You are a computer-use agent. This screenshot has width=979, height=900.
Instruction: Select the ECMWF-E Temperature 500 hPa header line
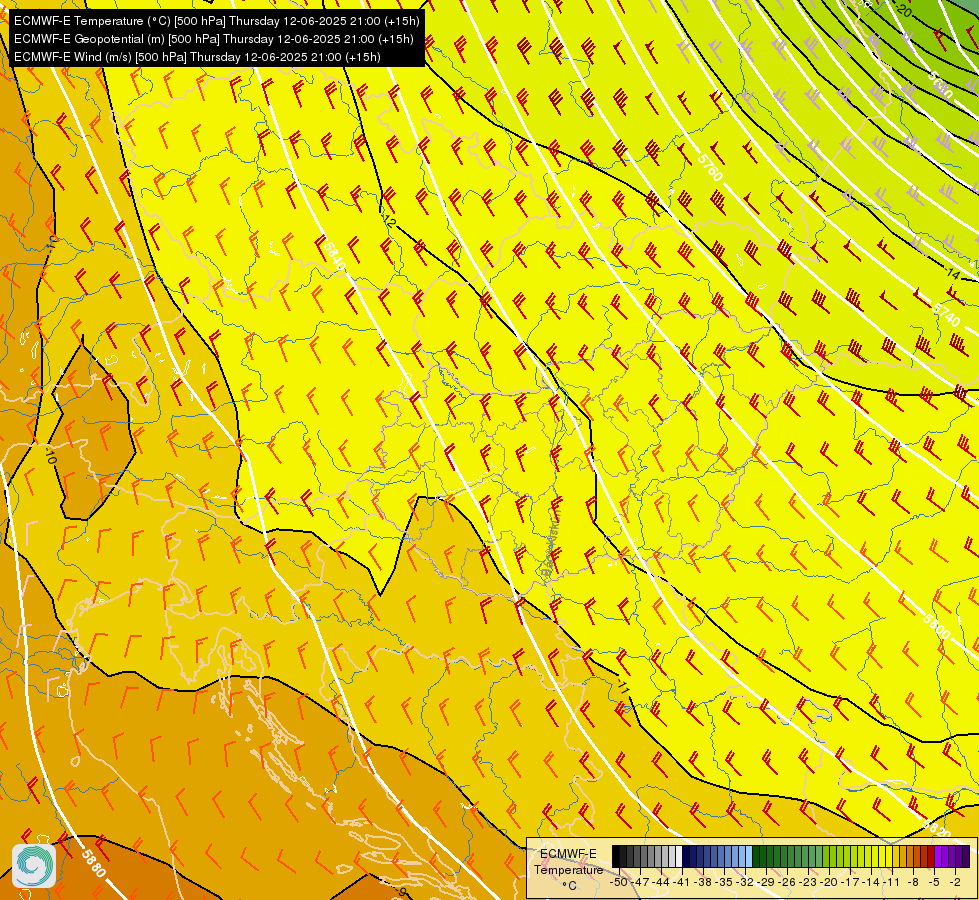click(217, 21)
